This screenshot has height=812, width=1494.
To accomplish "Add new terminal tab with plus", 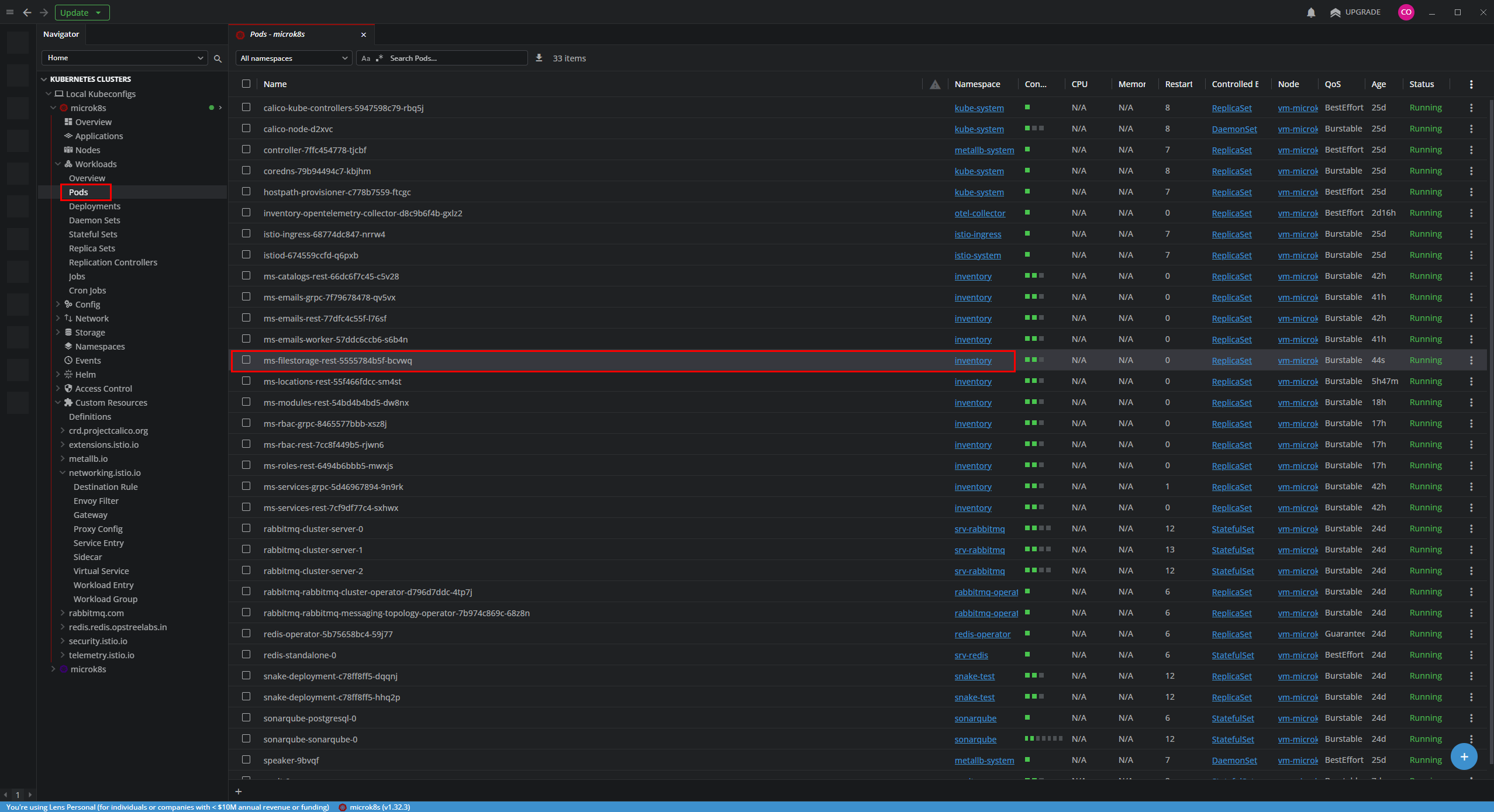I will tap(238, 792).
